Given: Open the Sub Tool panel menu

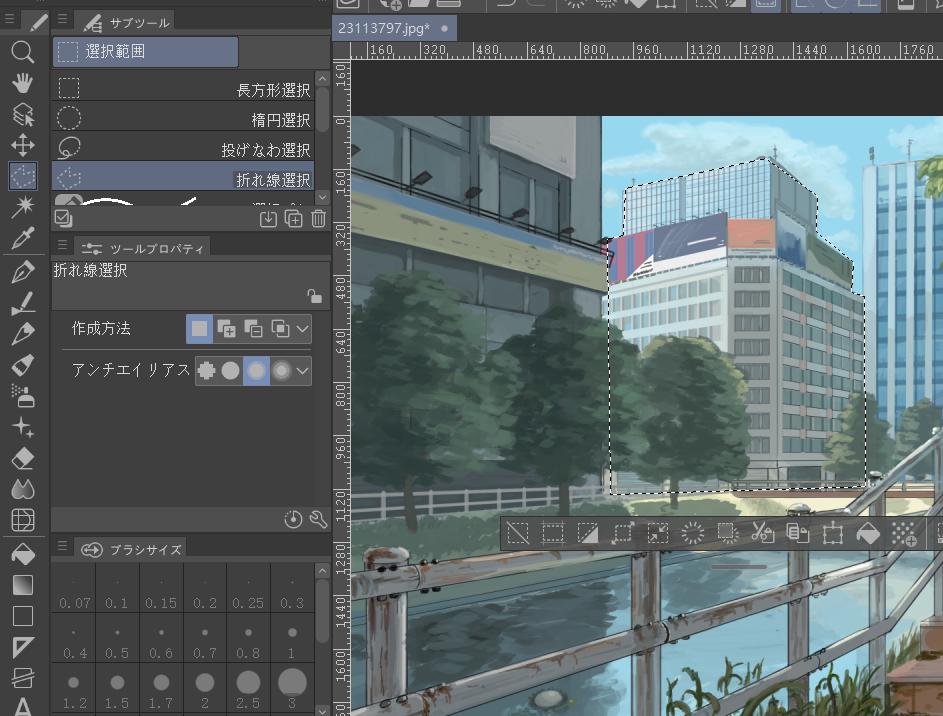Looking at the screenshot, I should coord(63,19).
